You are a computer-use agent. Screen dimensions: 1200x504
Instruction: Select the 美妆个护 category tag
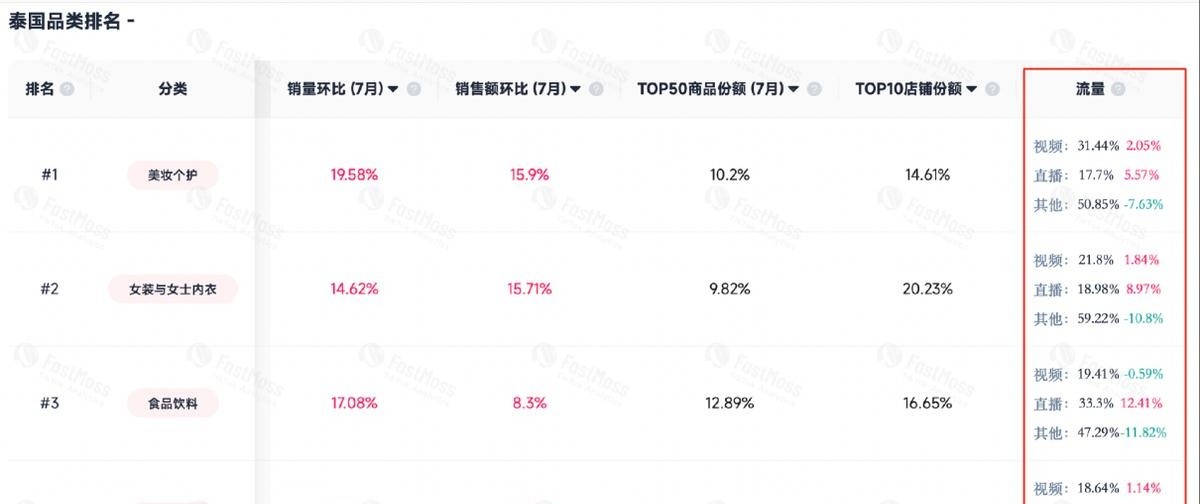pyautogui.click(x=172, y=175)
